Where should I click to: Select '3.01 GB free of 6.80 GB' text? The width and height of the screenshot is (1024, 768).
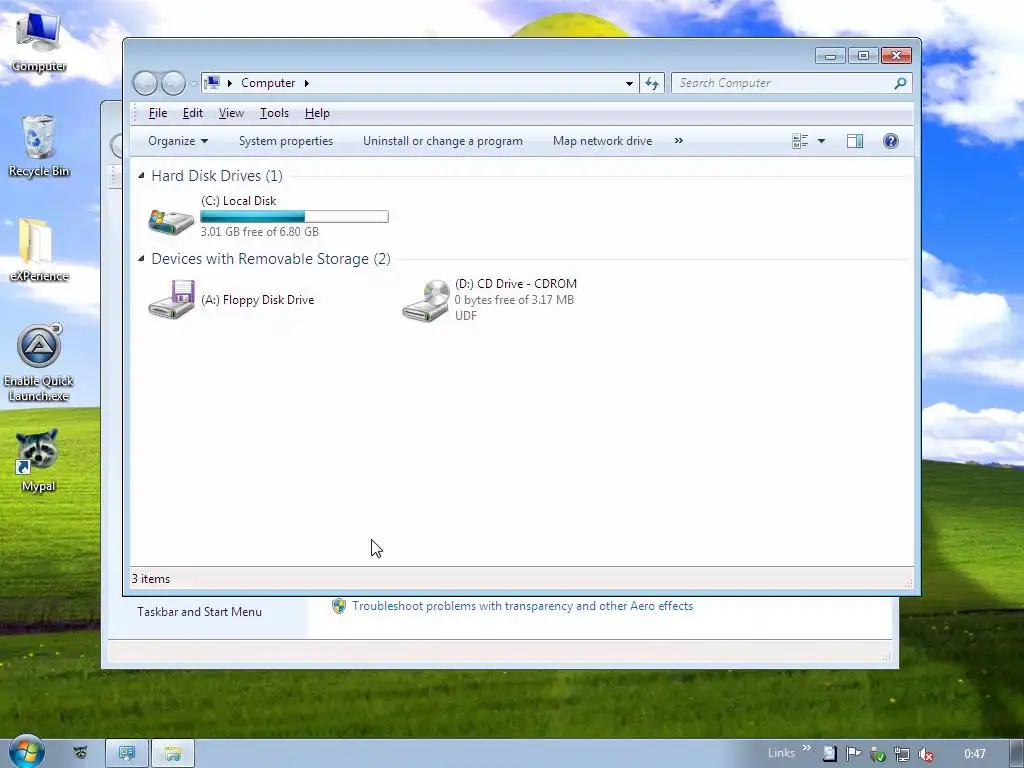click(x=259, y=232)
